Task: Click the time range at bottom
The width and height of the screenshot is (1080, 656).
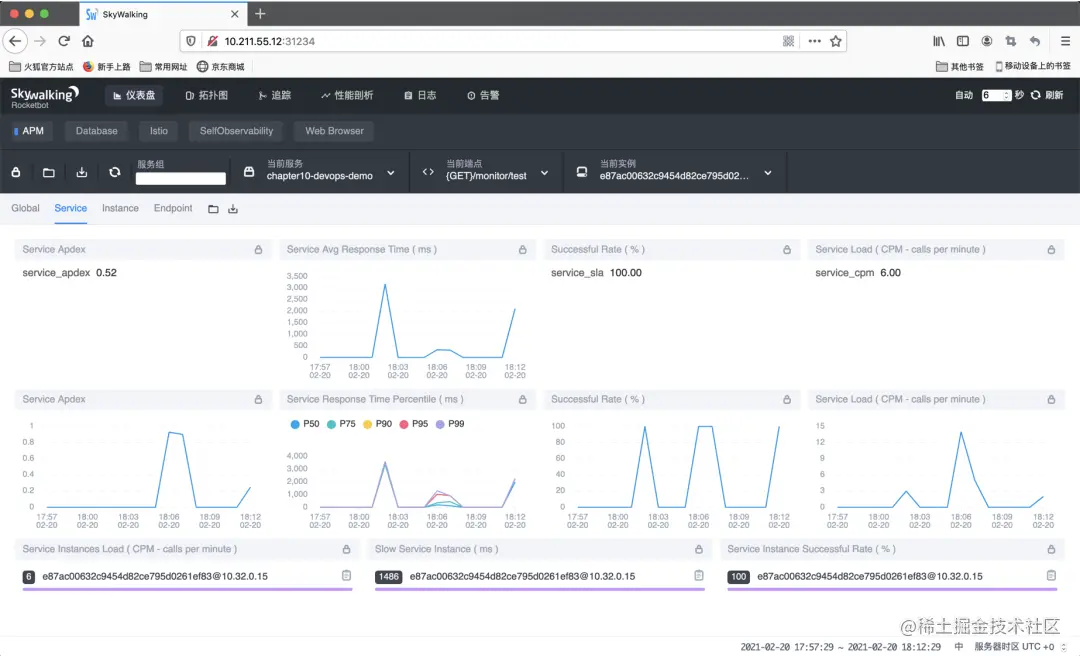Action: pos(840,646)
